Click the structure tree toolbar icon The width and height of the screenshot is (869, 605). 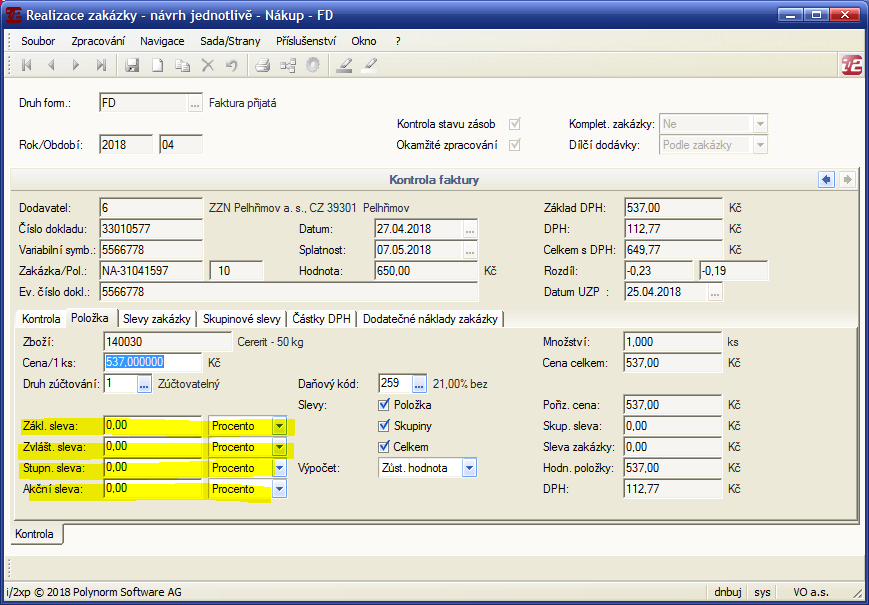click(x=288, y=65)
